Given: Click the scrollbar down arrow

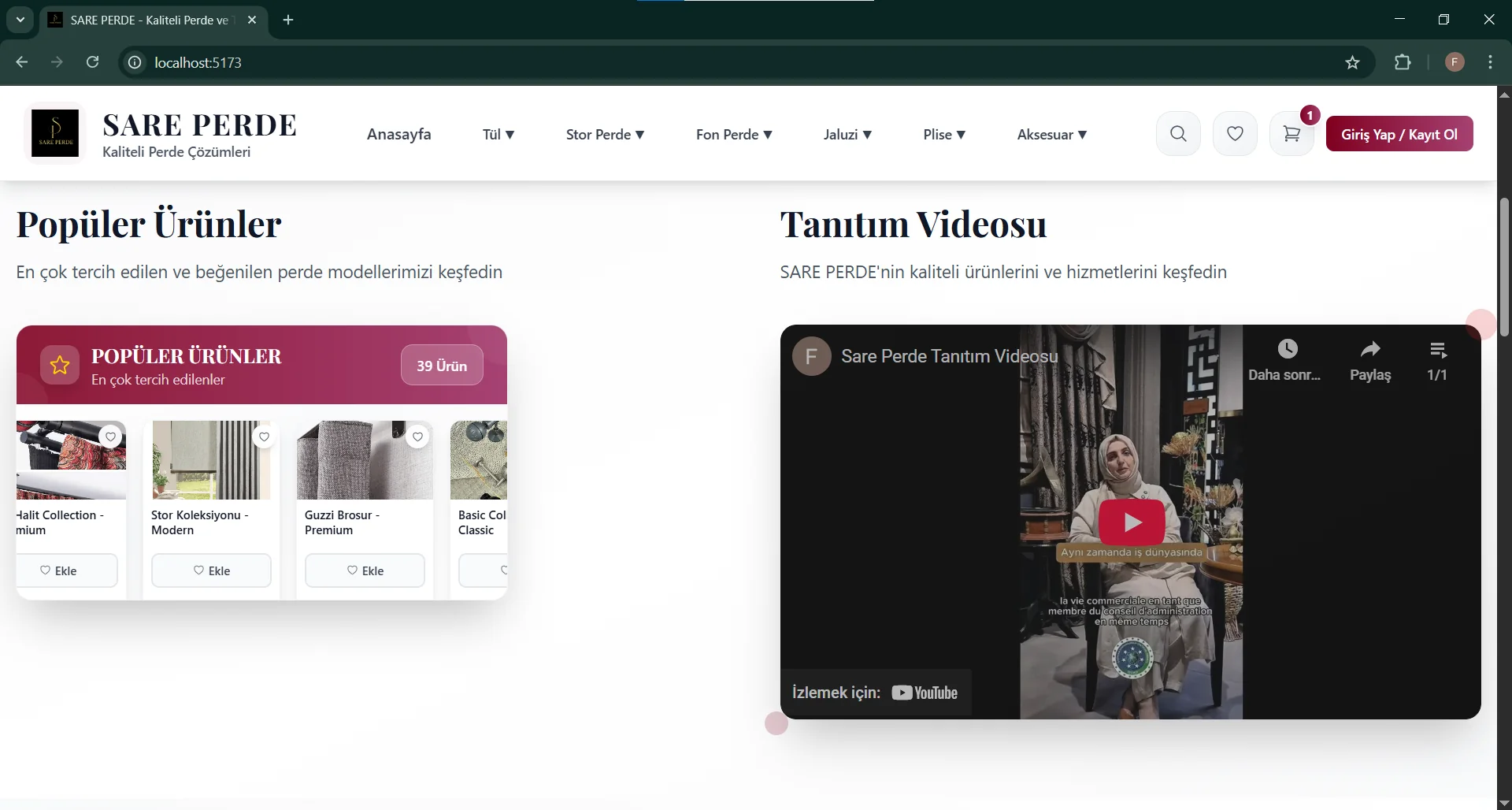Looking at the screenshot, I should (1504, 803).
